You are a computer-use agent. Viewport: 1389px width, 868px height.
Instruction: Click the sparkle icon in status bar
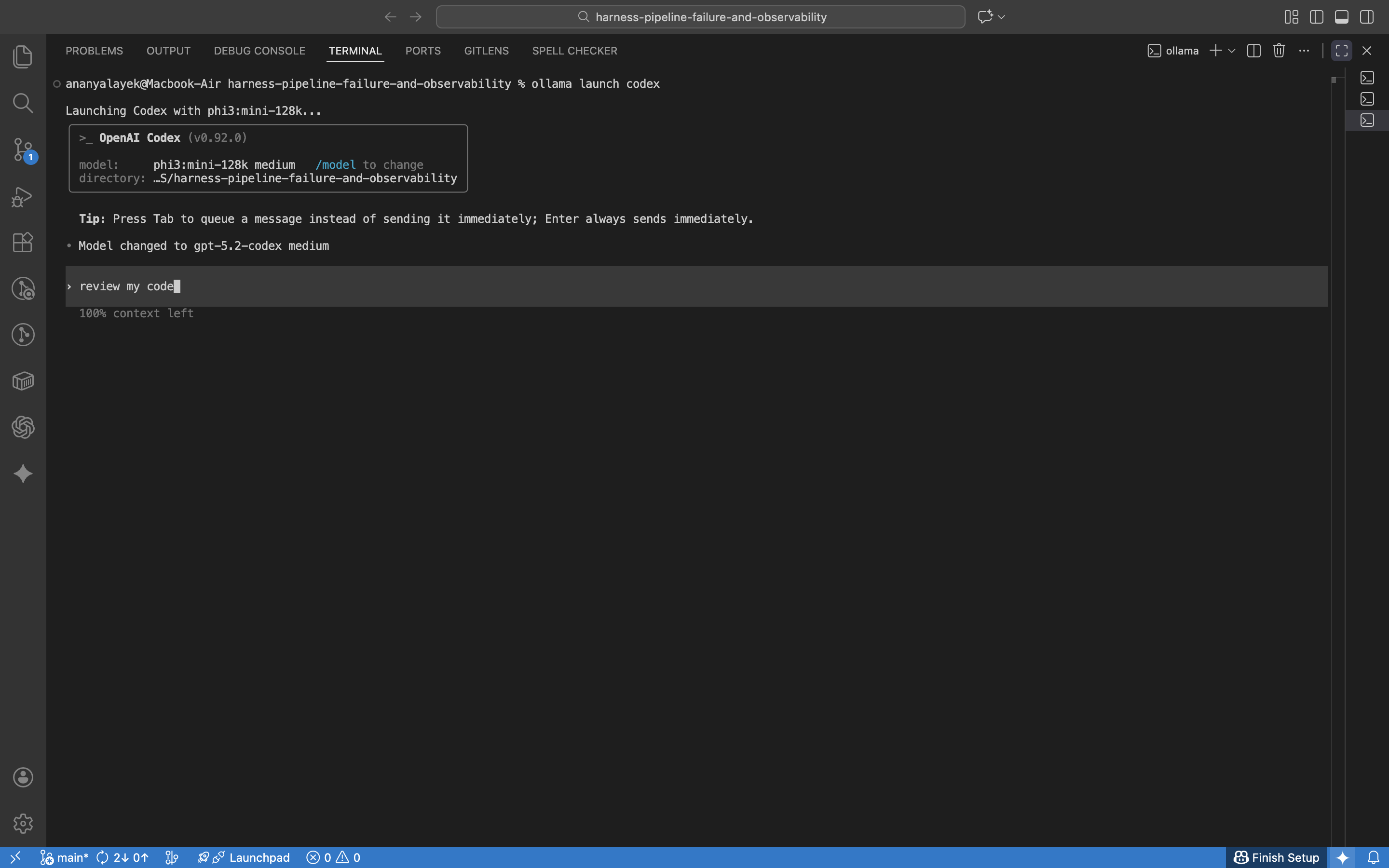tap(1342, 857)
